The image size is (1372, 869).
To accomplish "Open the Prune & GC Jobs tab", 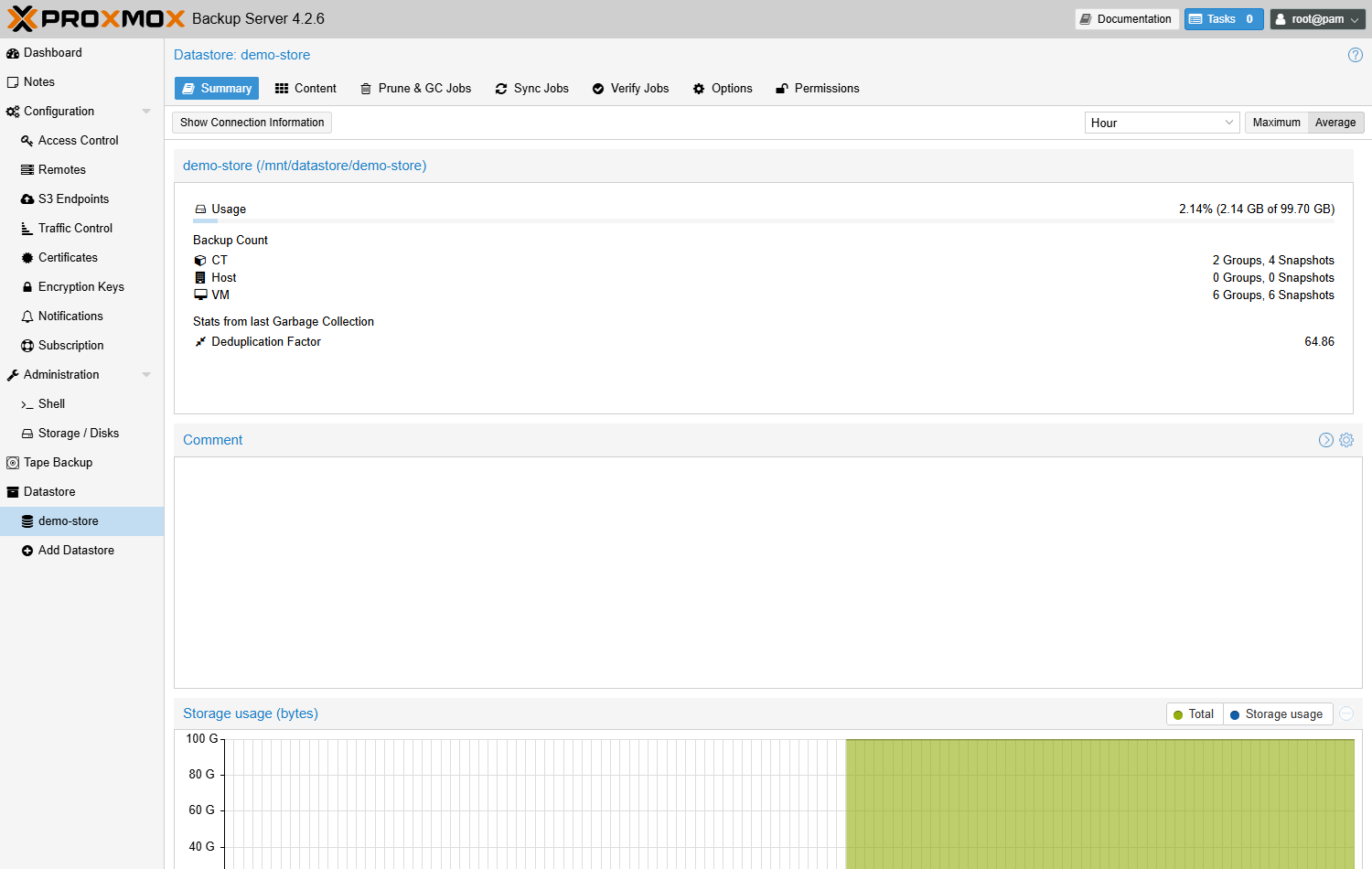I will (x=415, y=89).
